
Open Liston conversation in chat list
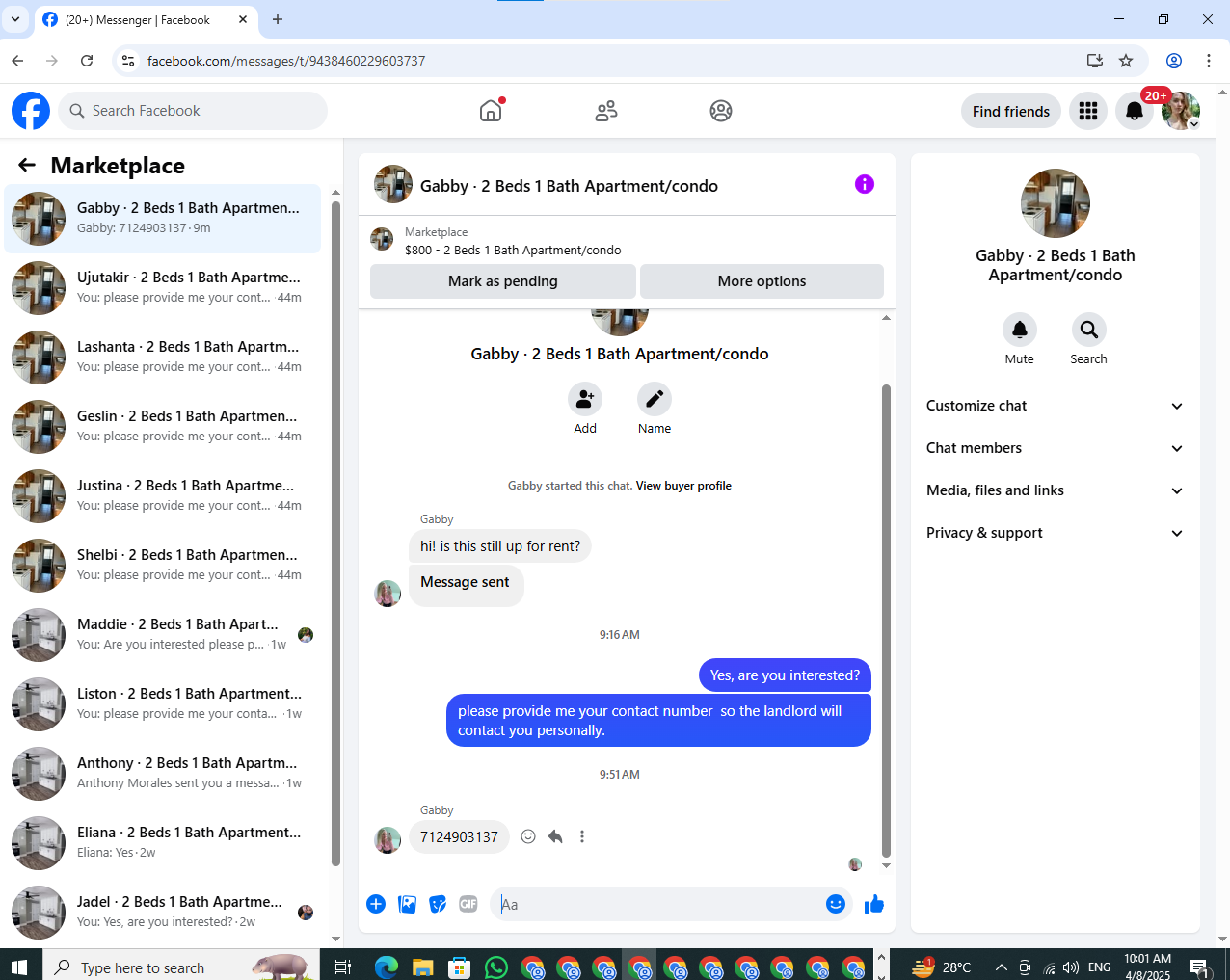(x=163, y=704)
